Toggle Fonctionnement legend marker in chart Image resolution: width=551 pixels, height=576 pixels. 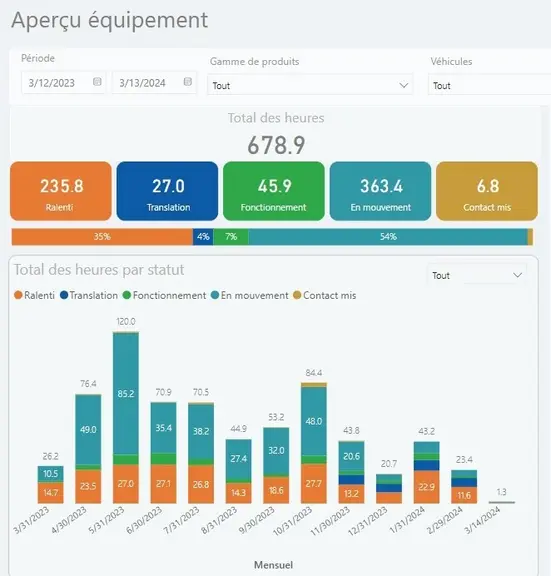point(127,295)
